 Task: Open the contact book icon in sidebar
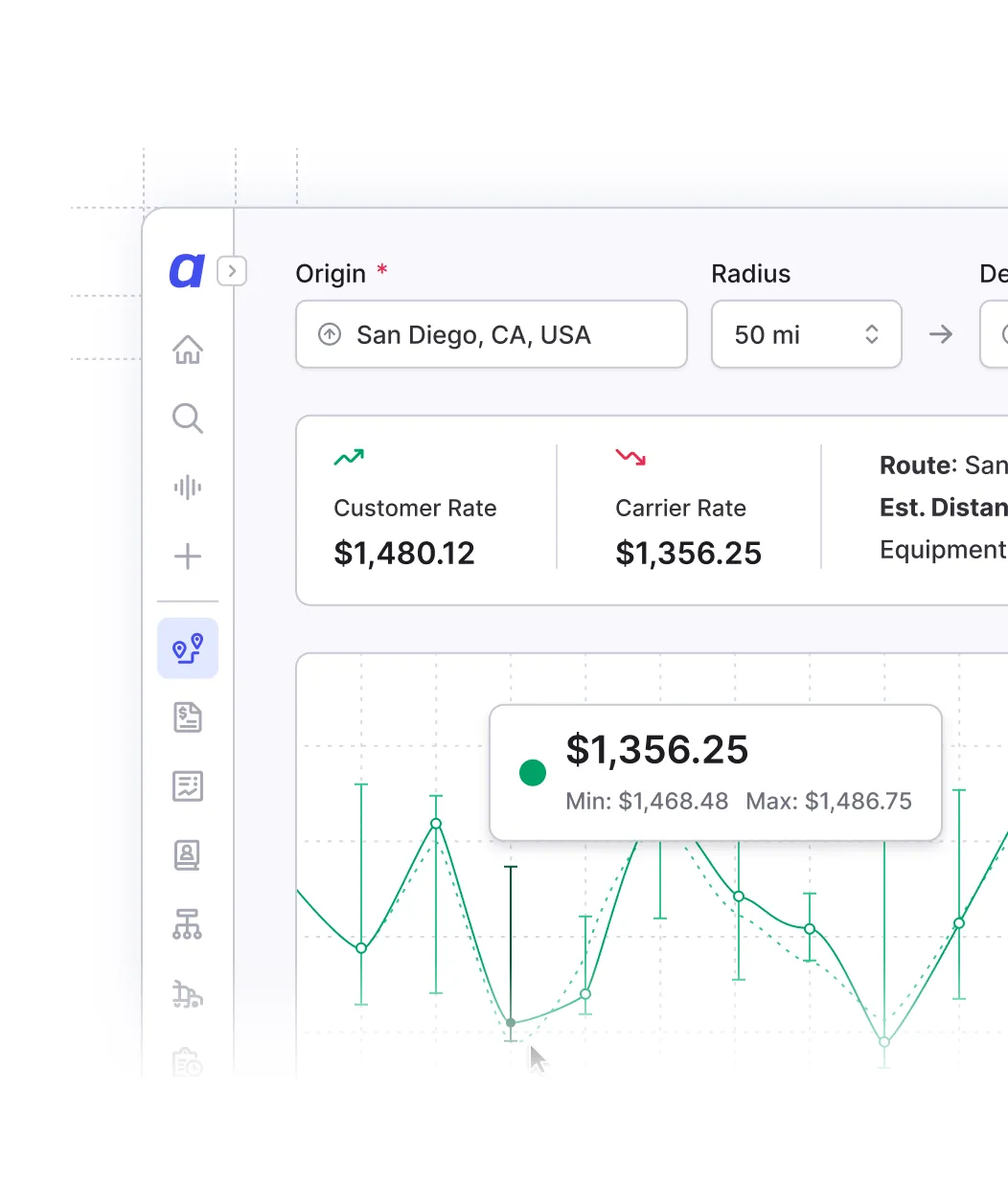point(188,855)
